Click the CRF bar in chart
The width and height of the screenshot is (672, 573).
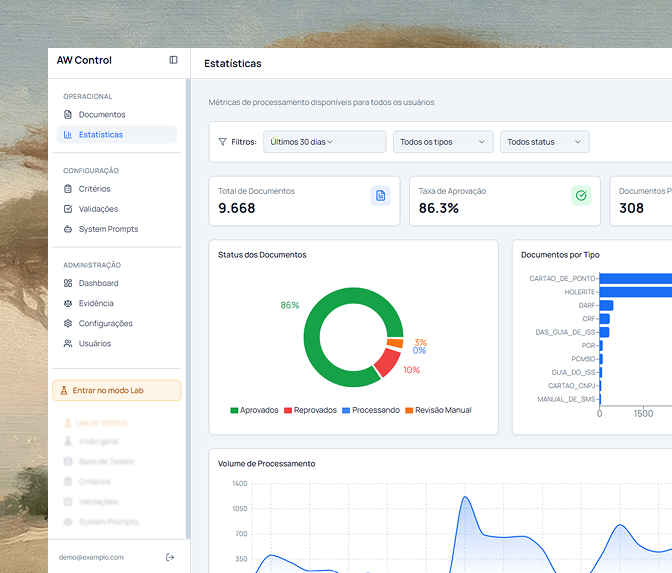[605, 319]
